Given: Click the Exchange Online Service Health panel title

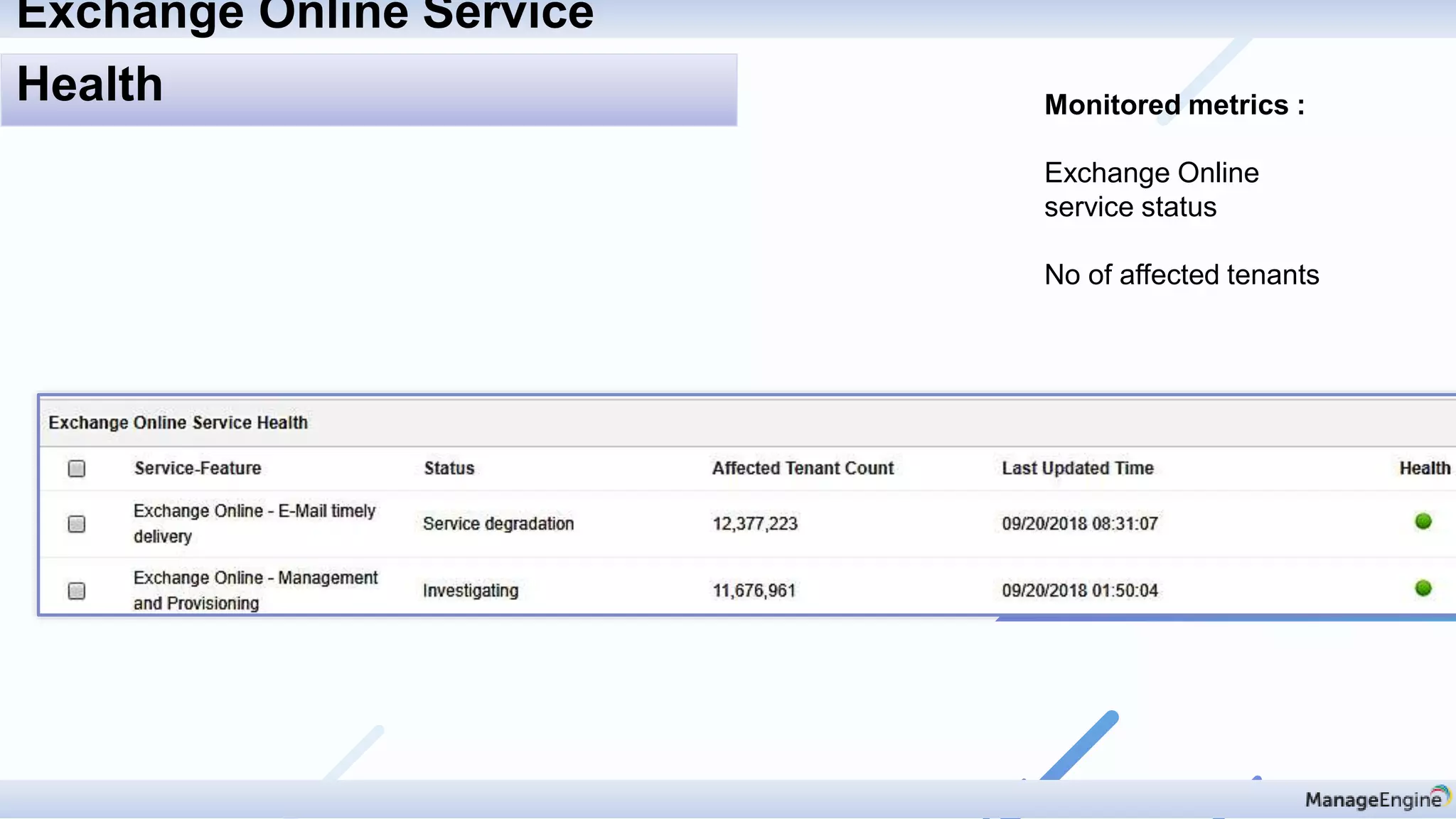Looking at the screenshot, I should pos(178,422).
